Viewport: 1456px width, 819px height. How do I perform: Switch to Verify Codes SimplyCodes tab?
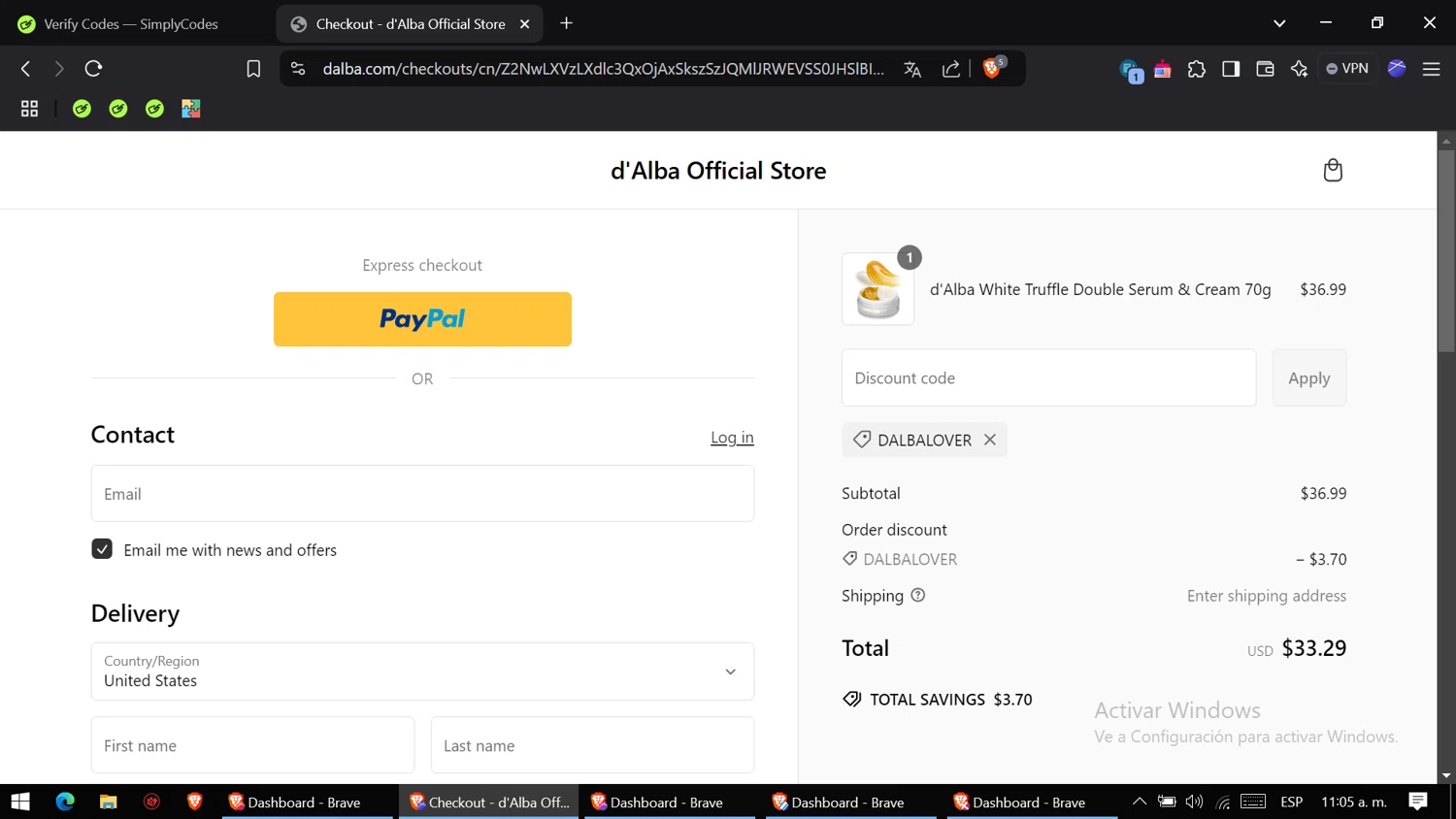(131, 24)
